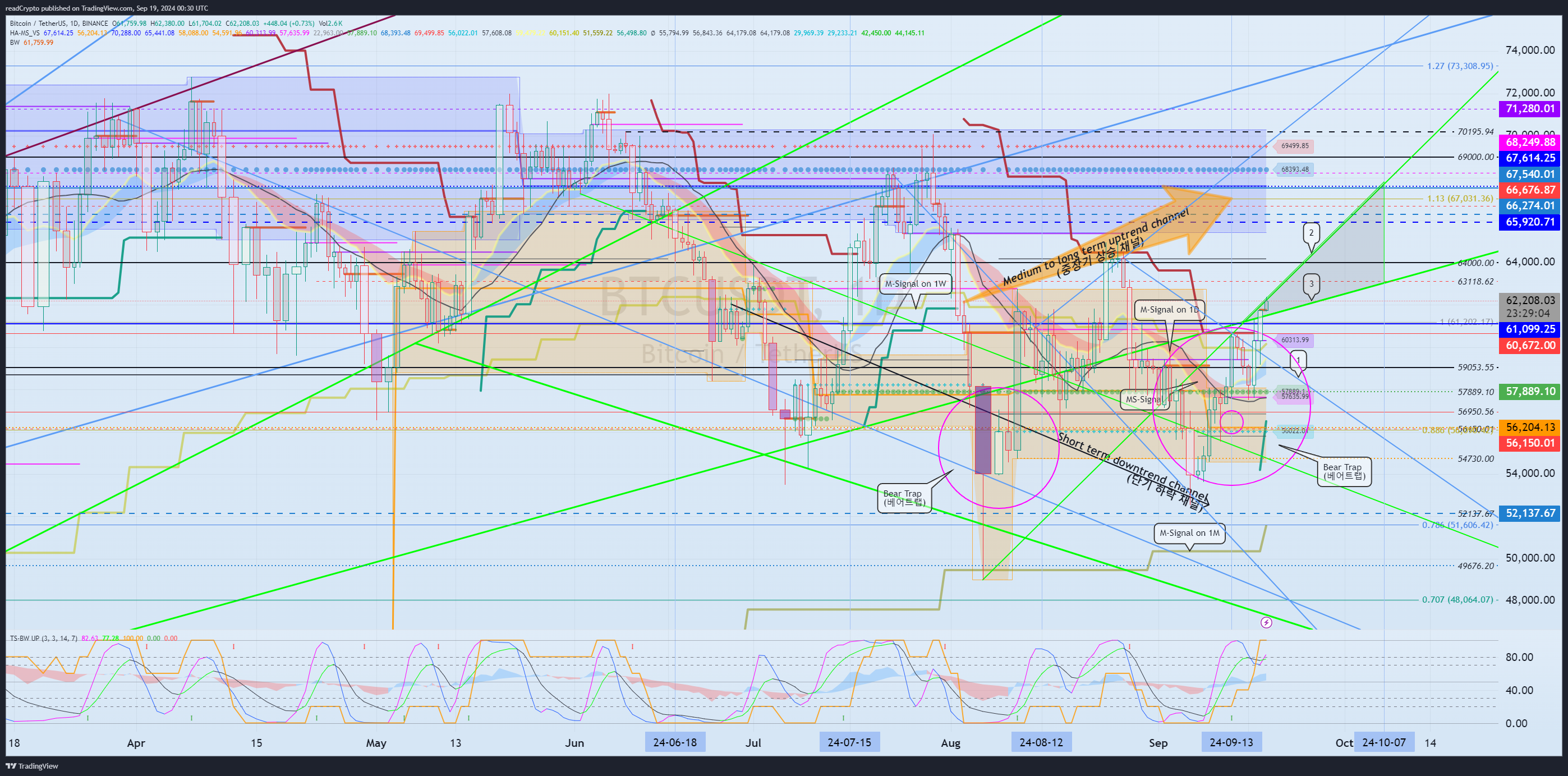
Task: Click the TradingView logo at bottom left
Action: point(31,766)
